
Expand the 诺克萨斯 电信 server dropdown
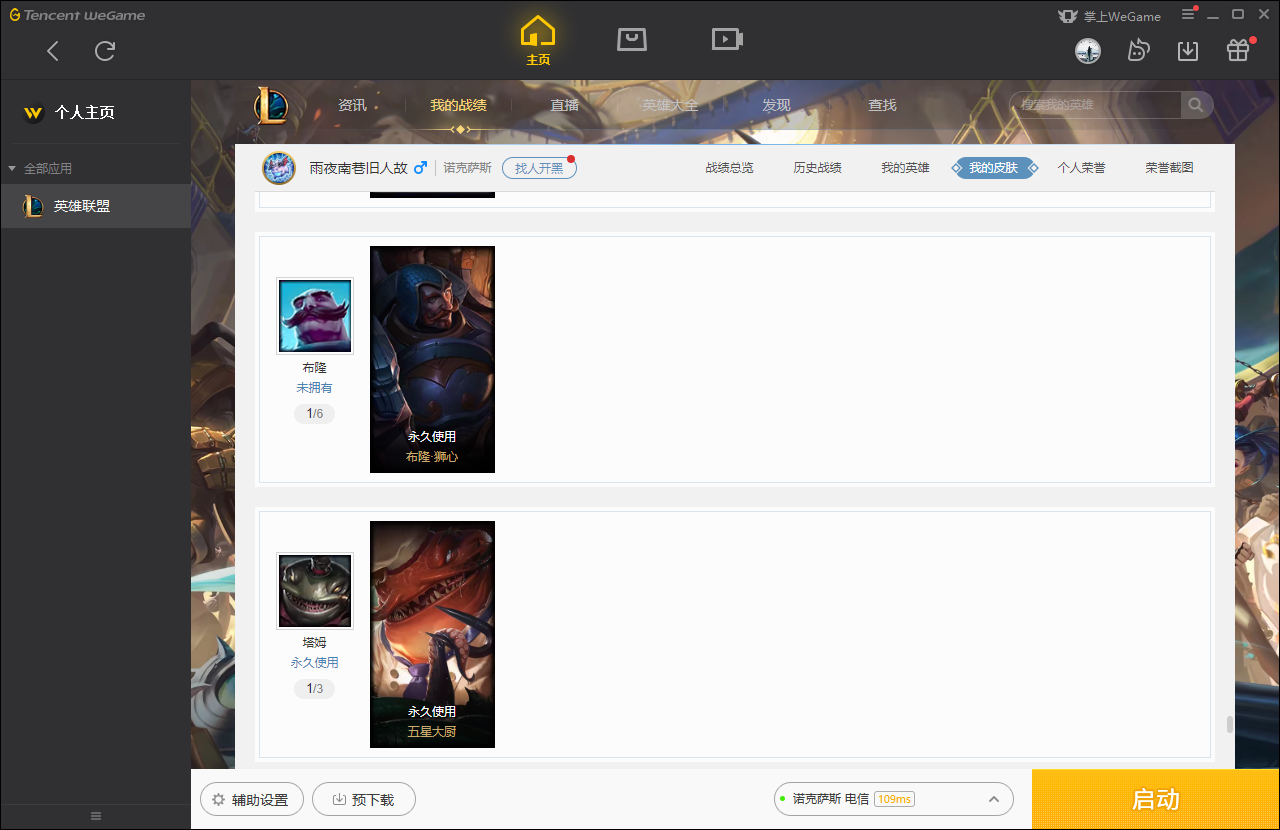(x=894, y=799)
